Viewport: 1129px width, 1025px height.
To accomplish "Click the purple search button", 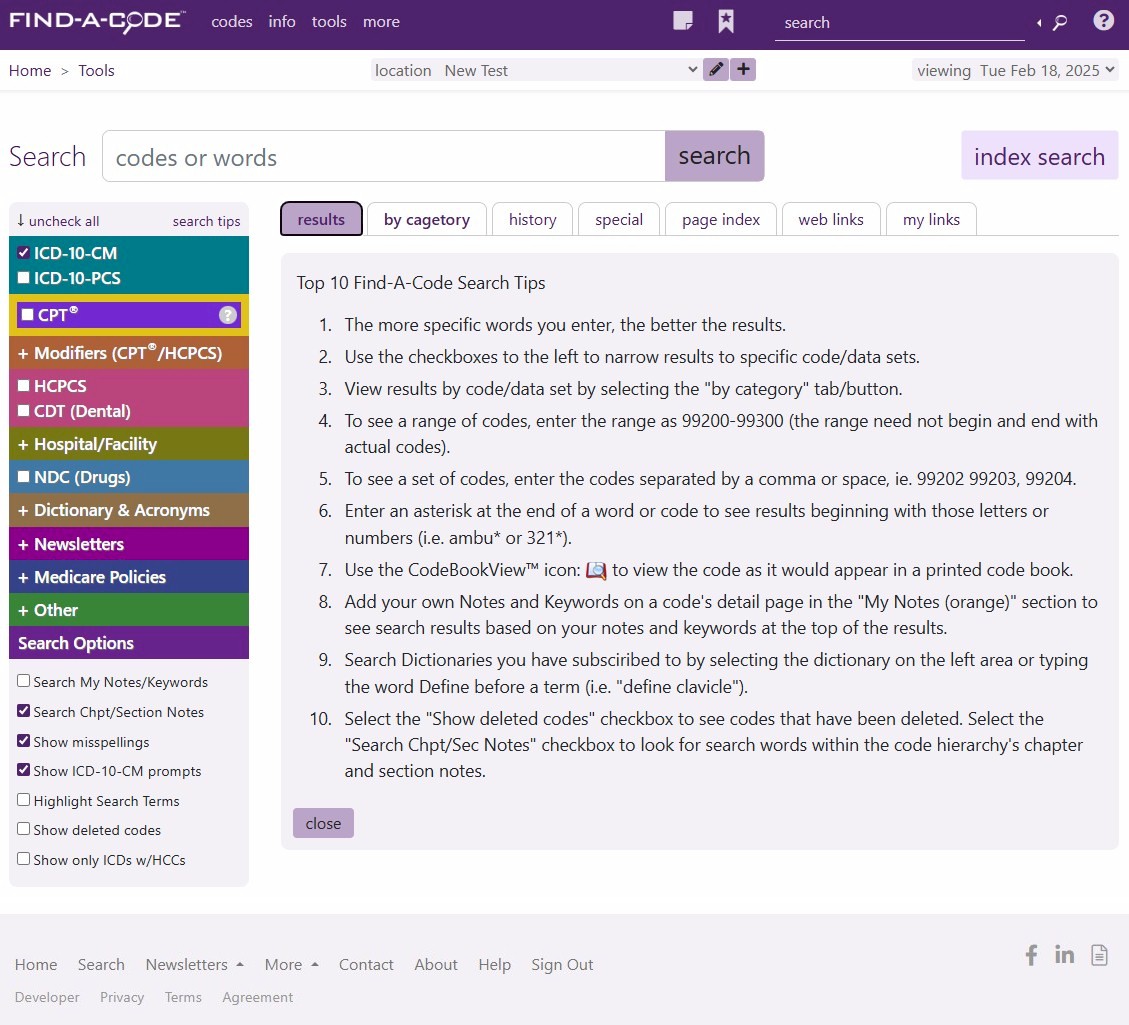I will pyautogui.click(x=714, y=155).
